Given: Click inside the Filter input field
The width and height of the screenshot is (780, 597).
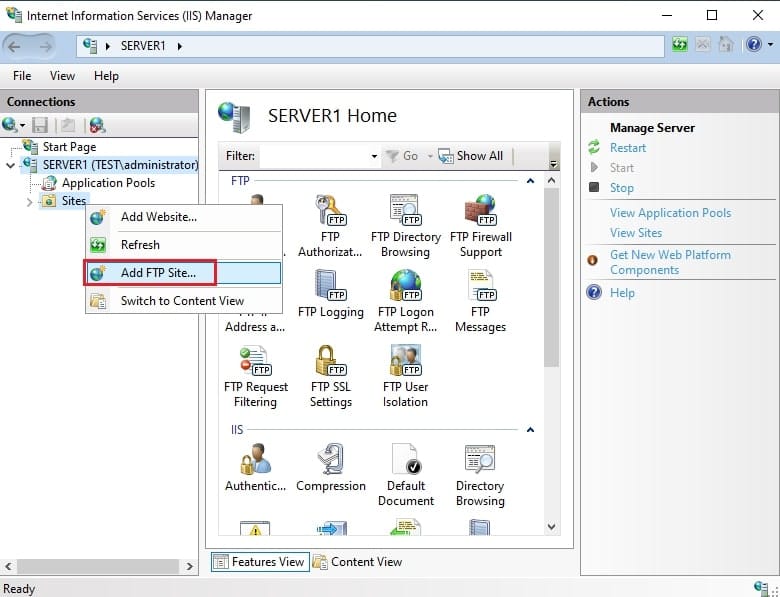Looking at the screenshot, I should pos(315,156).
